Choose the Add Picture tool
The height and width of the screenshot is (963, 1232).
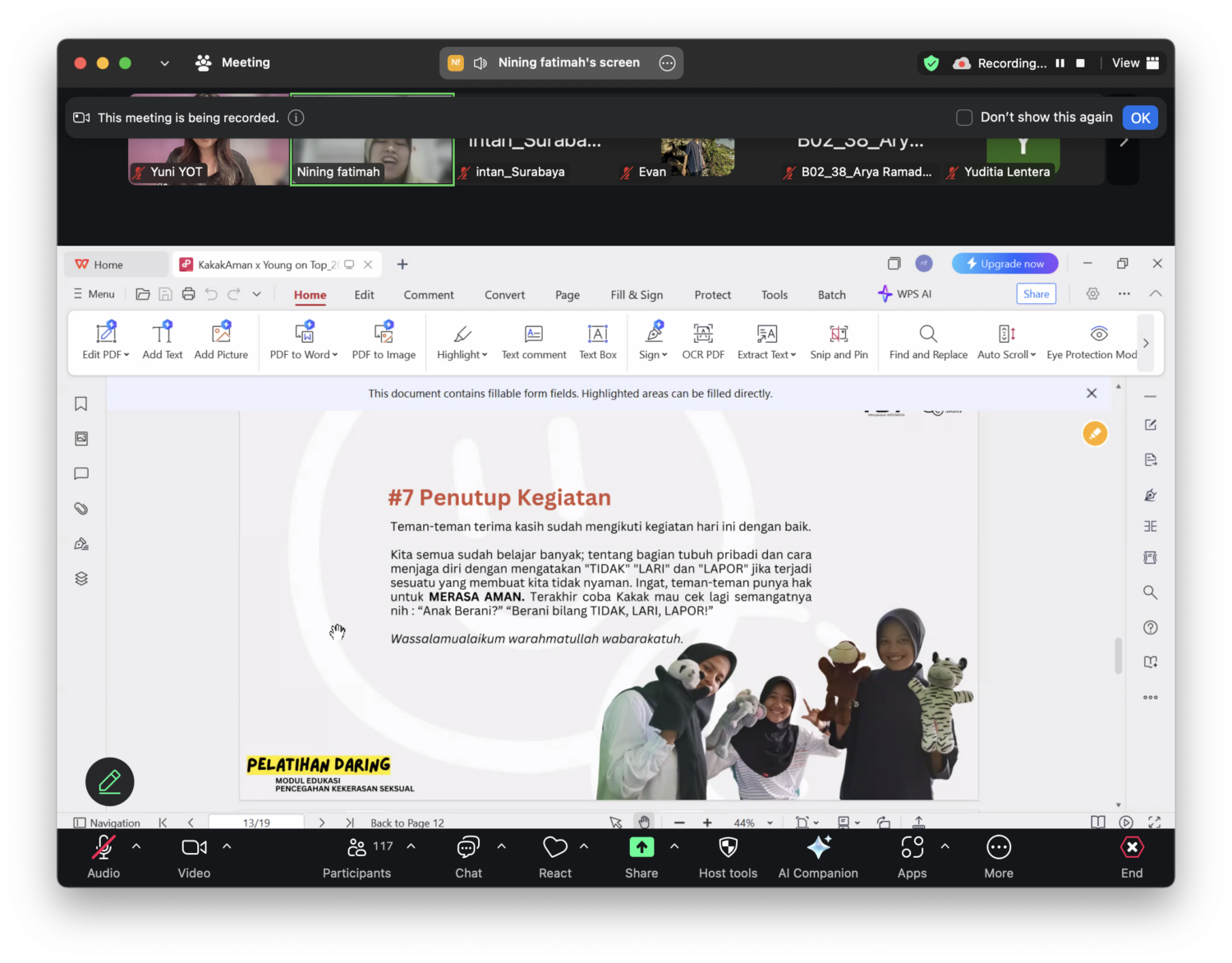tap(221, 340)
